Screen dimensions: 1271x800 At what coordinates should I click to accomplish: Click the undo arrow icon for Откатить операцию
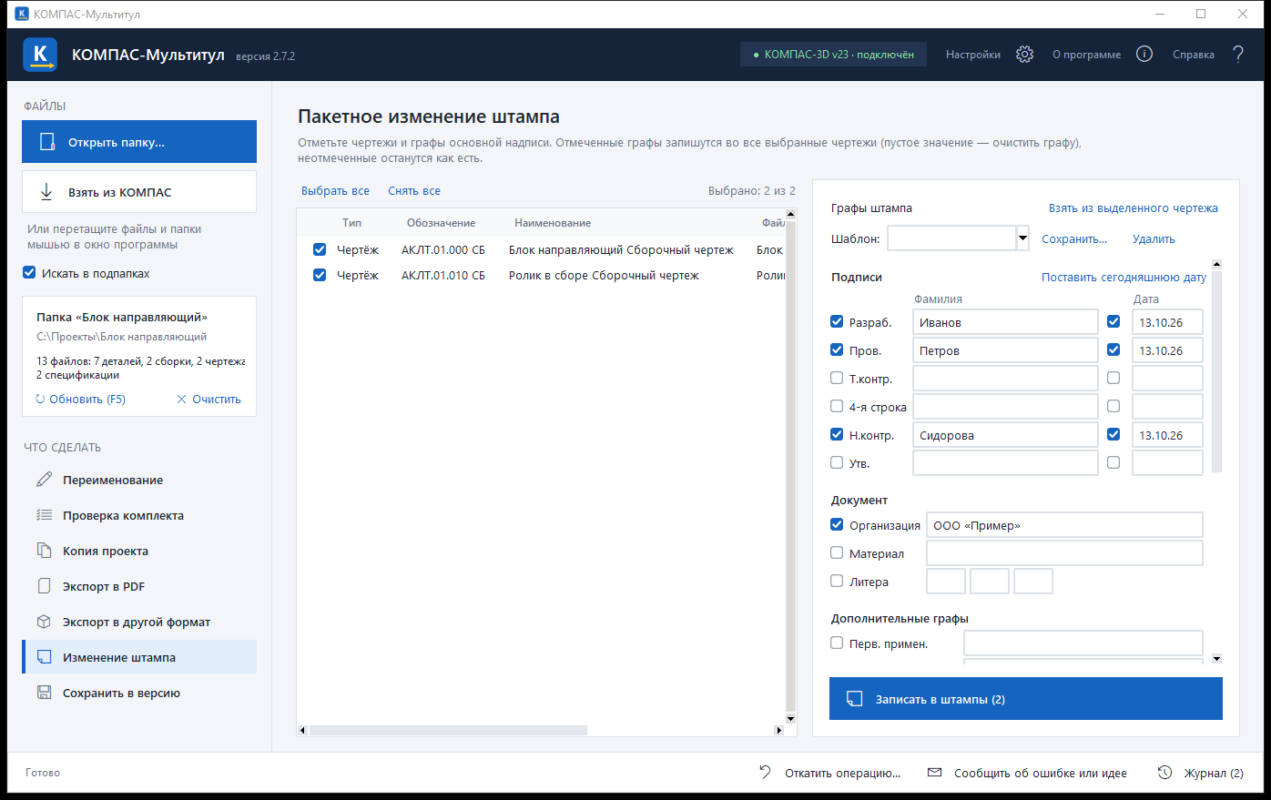pos(765,772)
